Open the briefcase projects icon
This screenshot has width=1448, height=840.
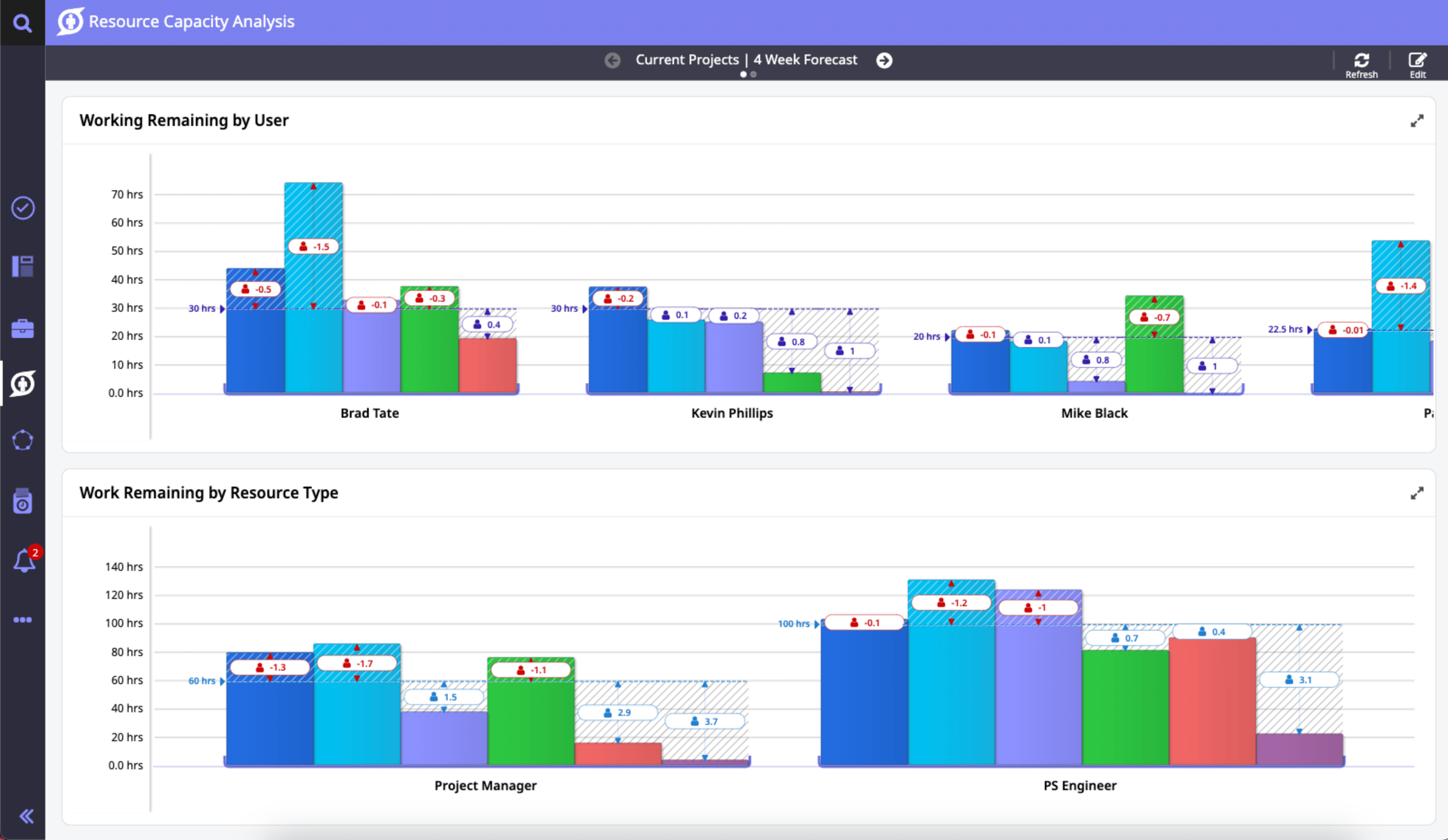pyautogui.click(x=23, y=328)
